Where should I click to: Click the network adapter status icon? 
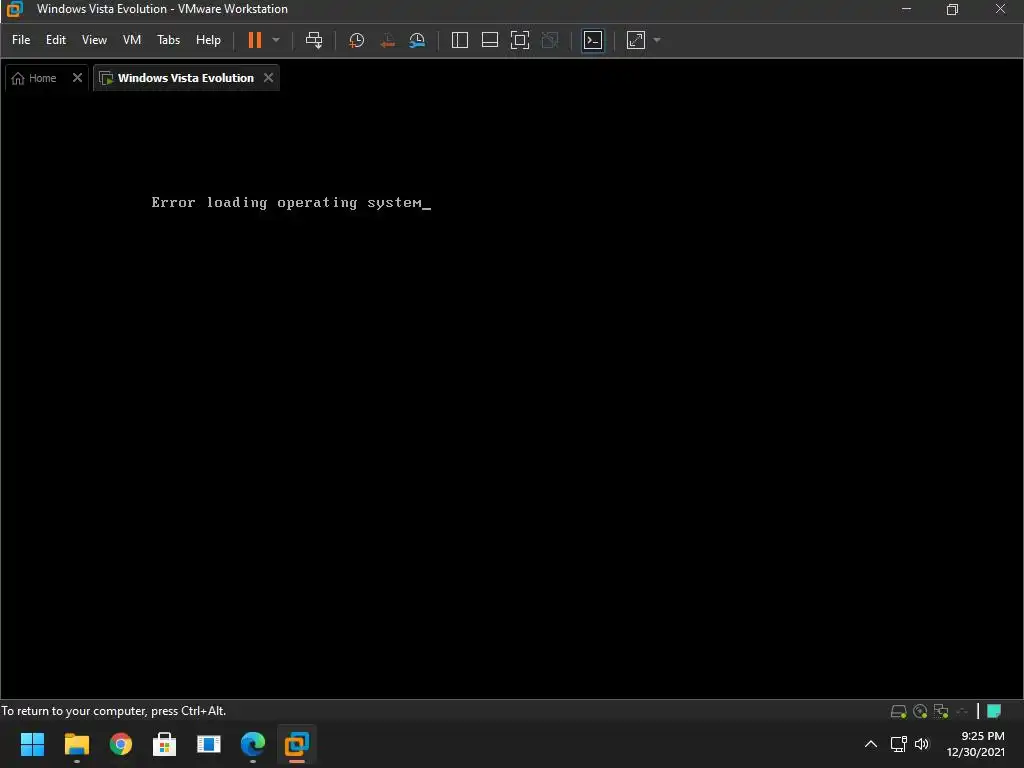[941, 711]
